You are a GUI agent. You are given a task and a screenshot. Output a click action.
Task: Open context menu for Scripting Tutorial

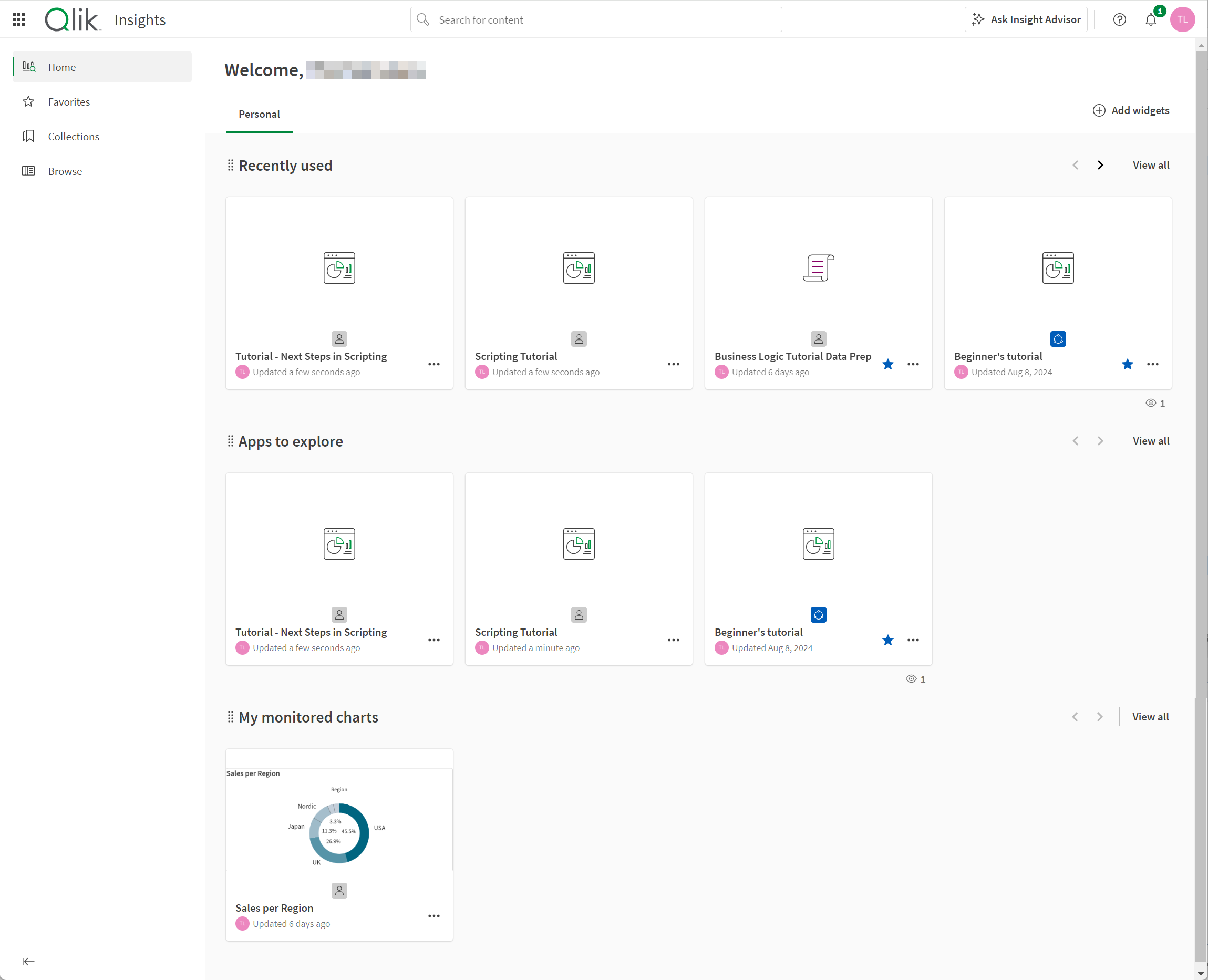click(x=674, y=364)
